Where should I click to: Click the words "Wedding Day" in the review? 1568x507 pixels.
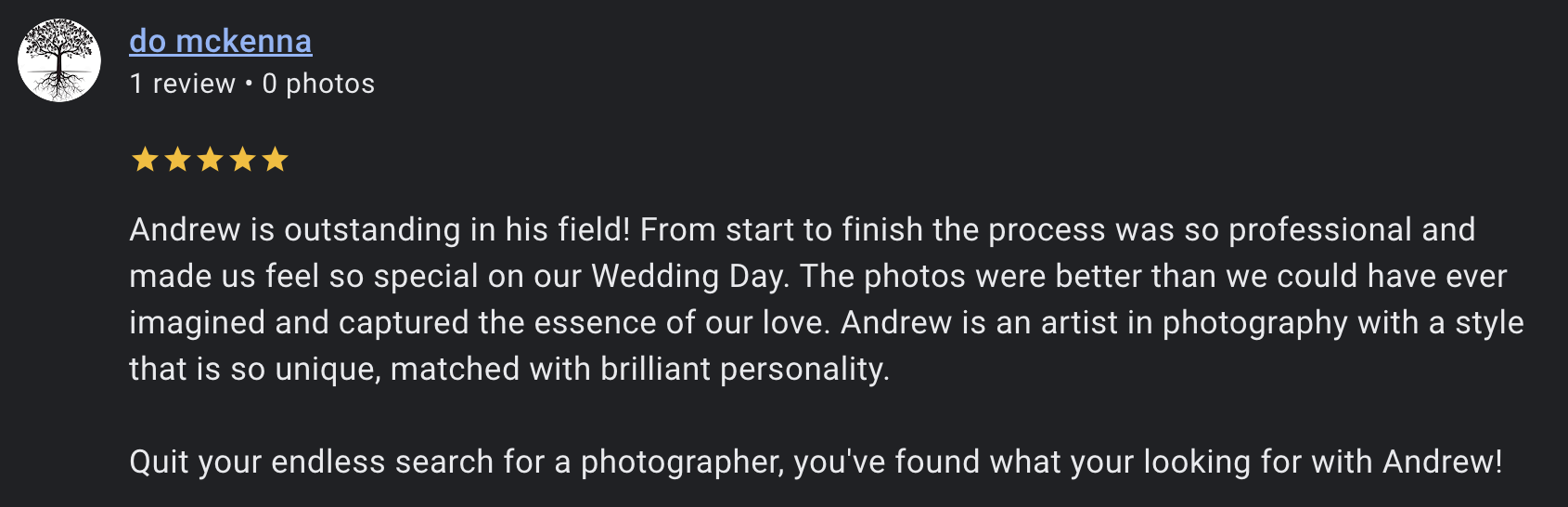coord(689,276)
